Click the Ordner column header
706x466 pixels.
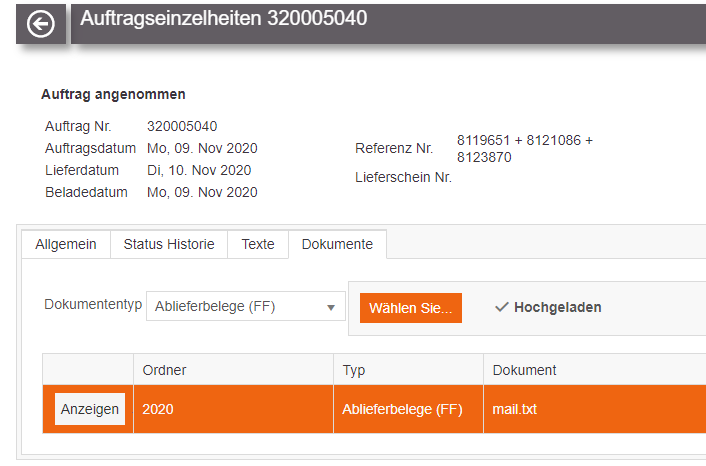click(x=165, y=370)
